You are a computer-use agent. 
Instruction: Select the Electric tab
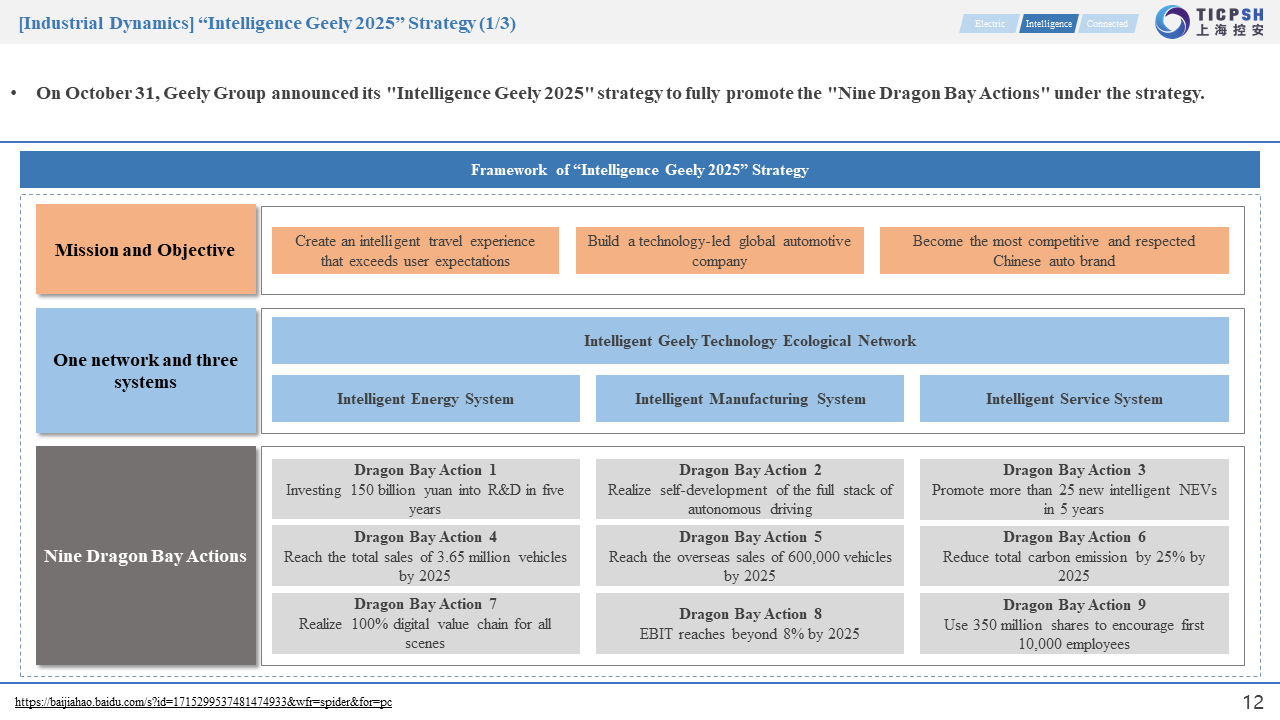click(989, 24)
